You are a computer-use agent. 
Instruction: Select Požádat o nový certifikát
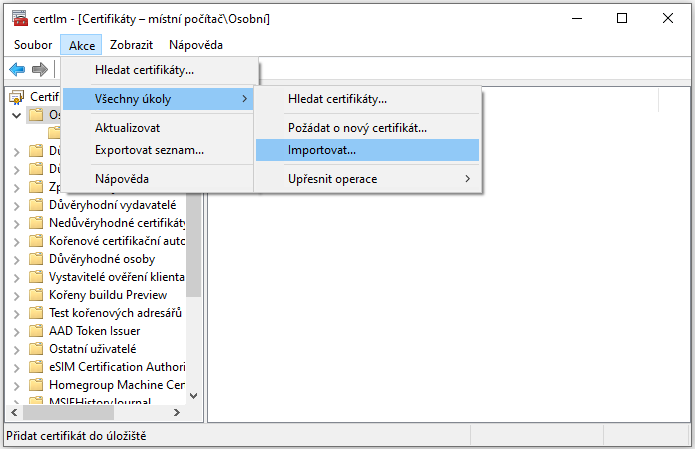tap(367, 128)
